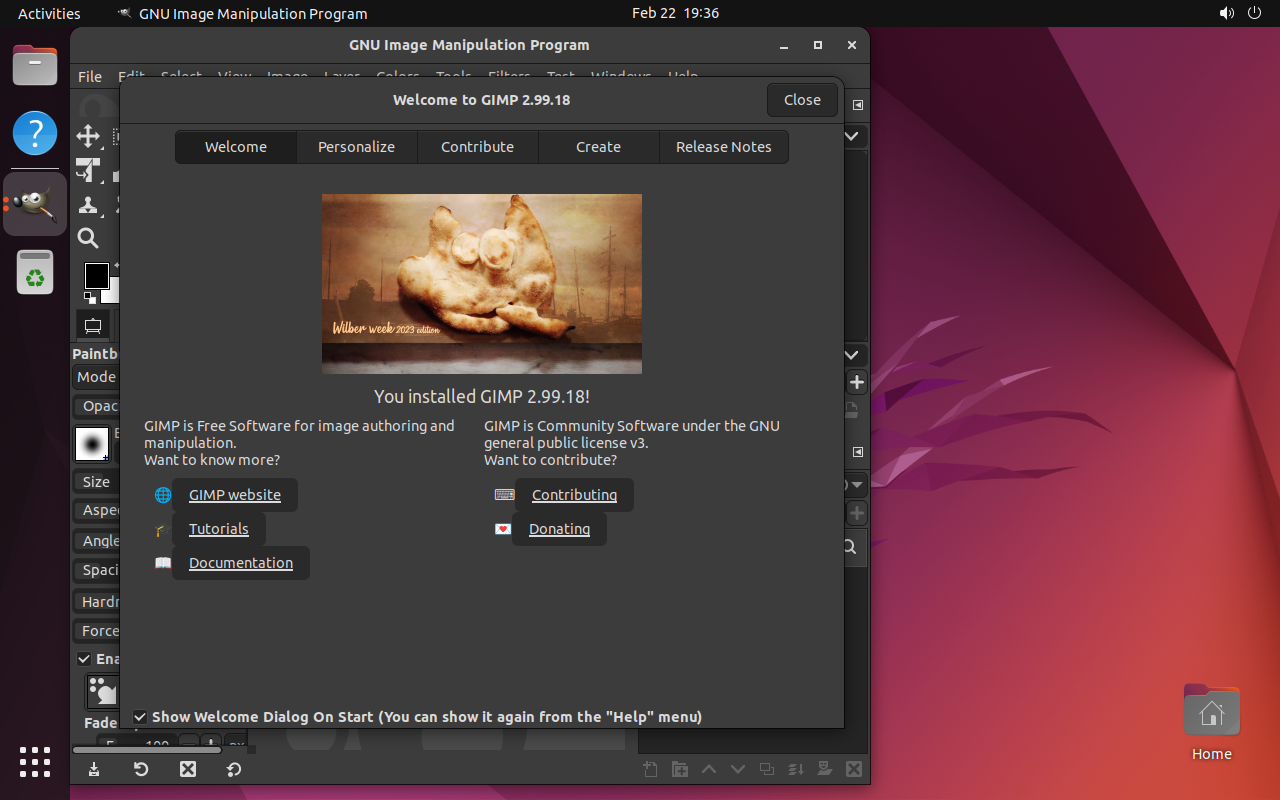This screenshot has height=800, width=1280.
Task: Click the dynamics icon under Enable
Action: [102, 691]
